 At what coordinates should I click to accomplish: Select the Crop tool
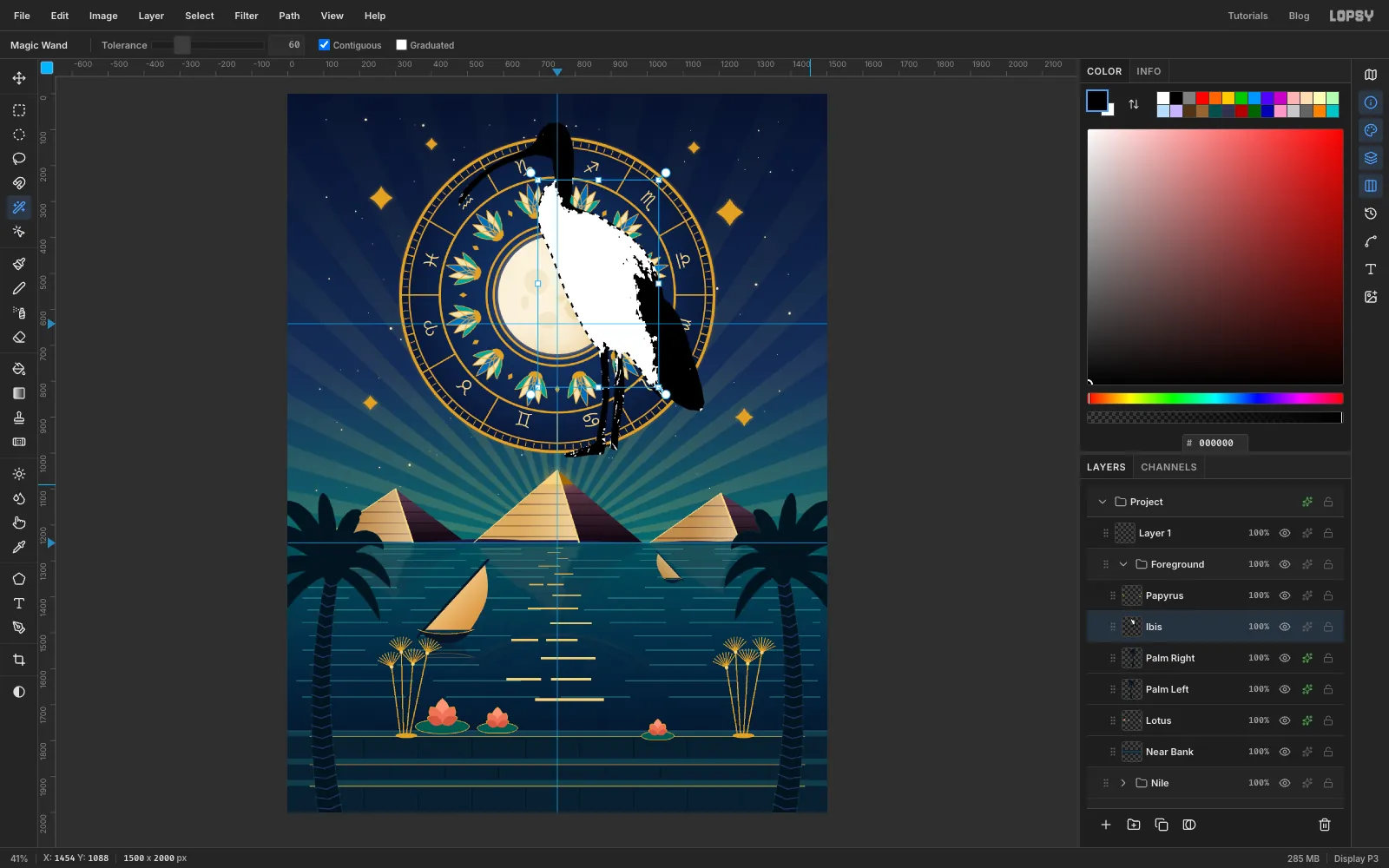point(19,660)
